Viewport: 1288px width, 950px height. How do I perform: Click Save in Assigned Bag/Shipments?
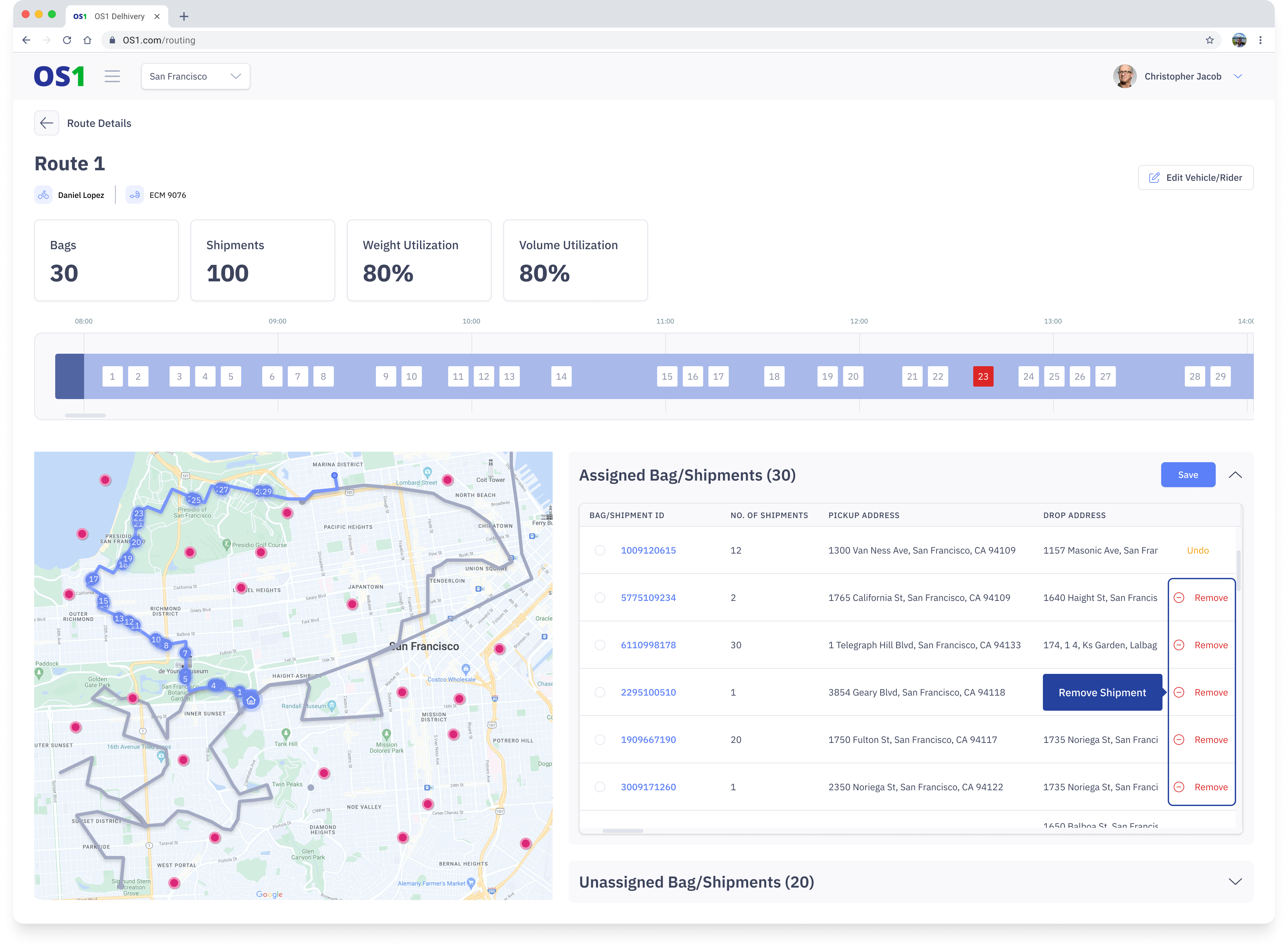[x=1187, y=475]
